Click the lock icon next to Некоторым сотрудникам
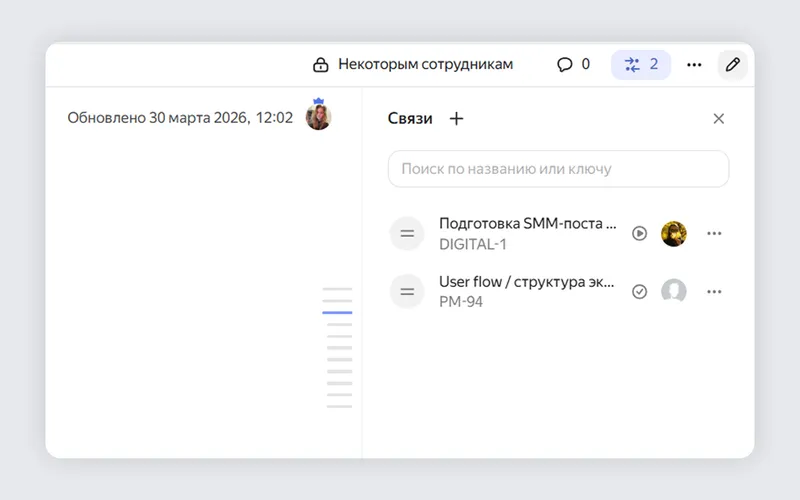The image size is (800, 500). pyautogui.click(x=320, y=65)
